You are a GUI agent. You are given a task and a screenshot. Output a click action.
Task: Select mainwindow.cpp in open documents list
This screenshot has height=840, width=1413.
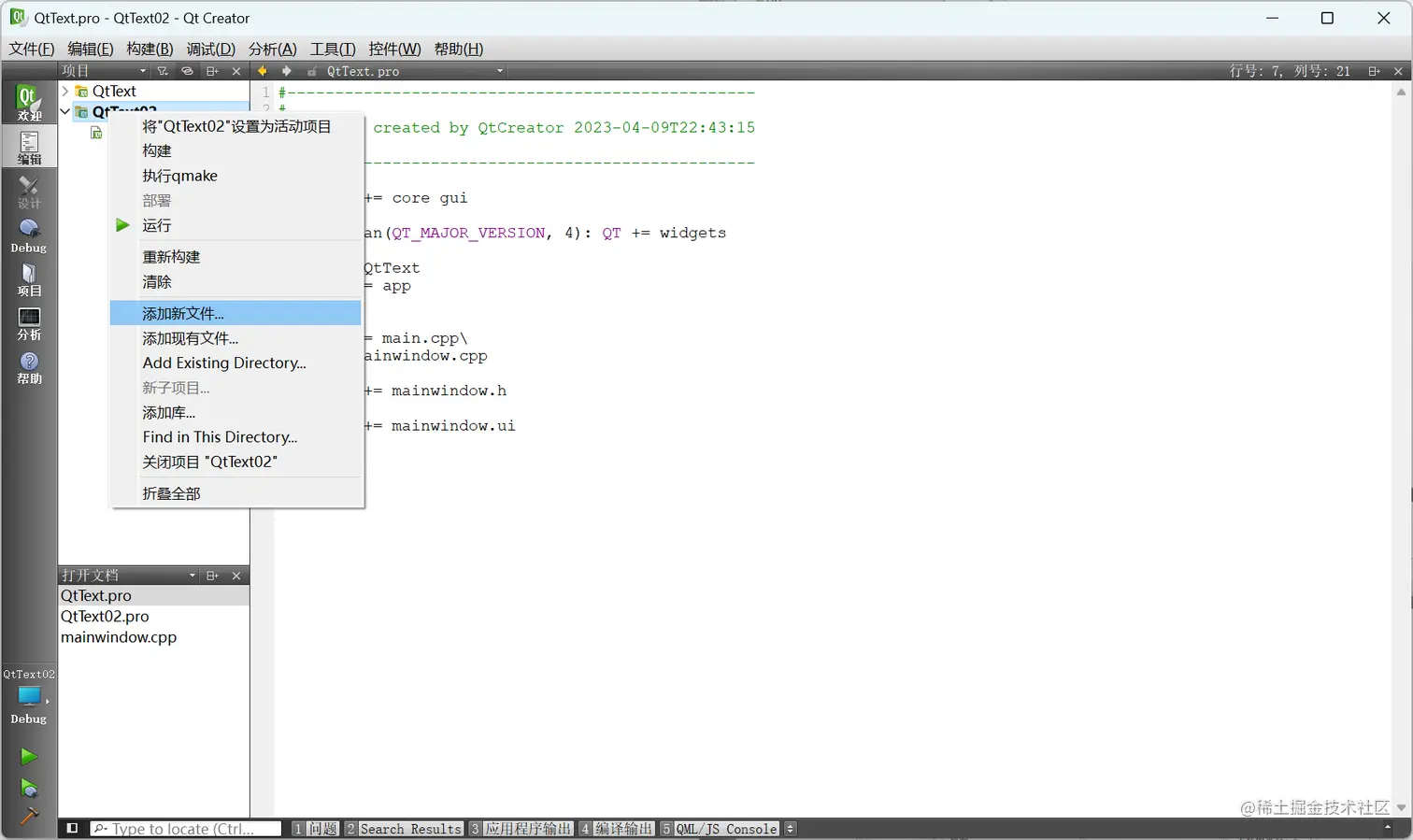coord(153,637)
